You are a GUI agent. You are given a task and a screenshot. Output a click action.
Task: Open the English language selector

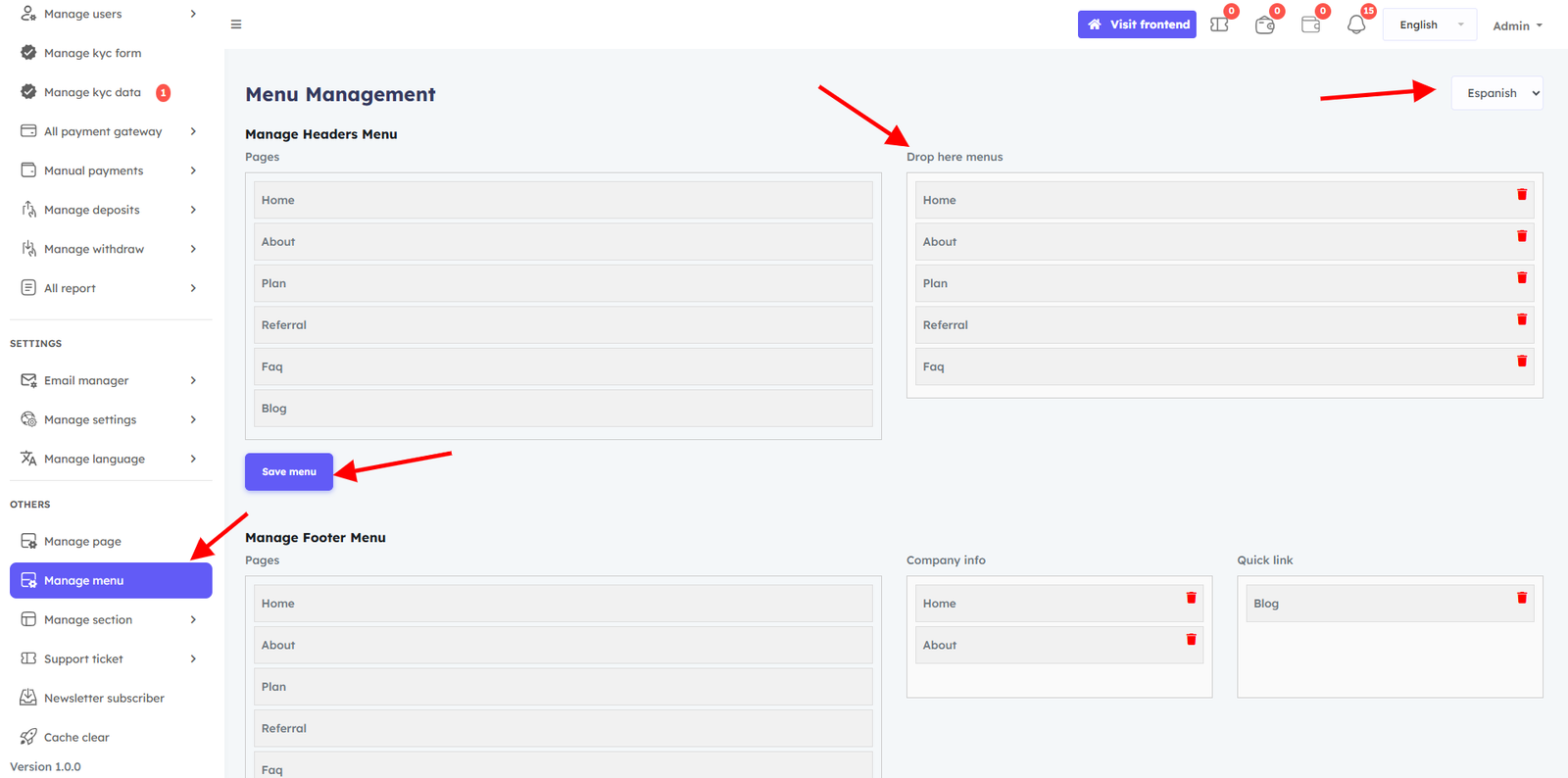[x=1429, y=25]
